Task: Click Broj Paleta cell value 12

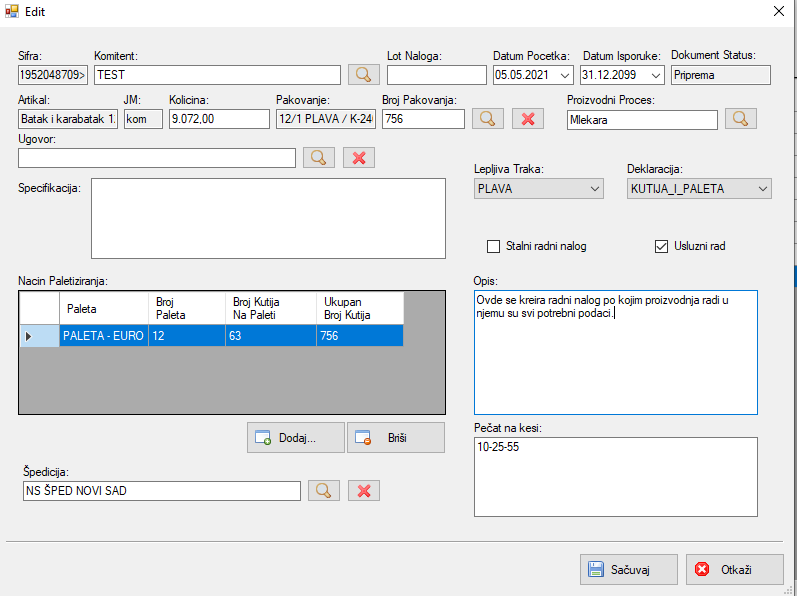Action: point(187,336)
